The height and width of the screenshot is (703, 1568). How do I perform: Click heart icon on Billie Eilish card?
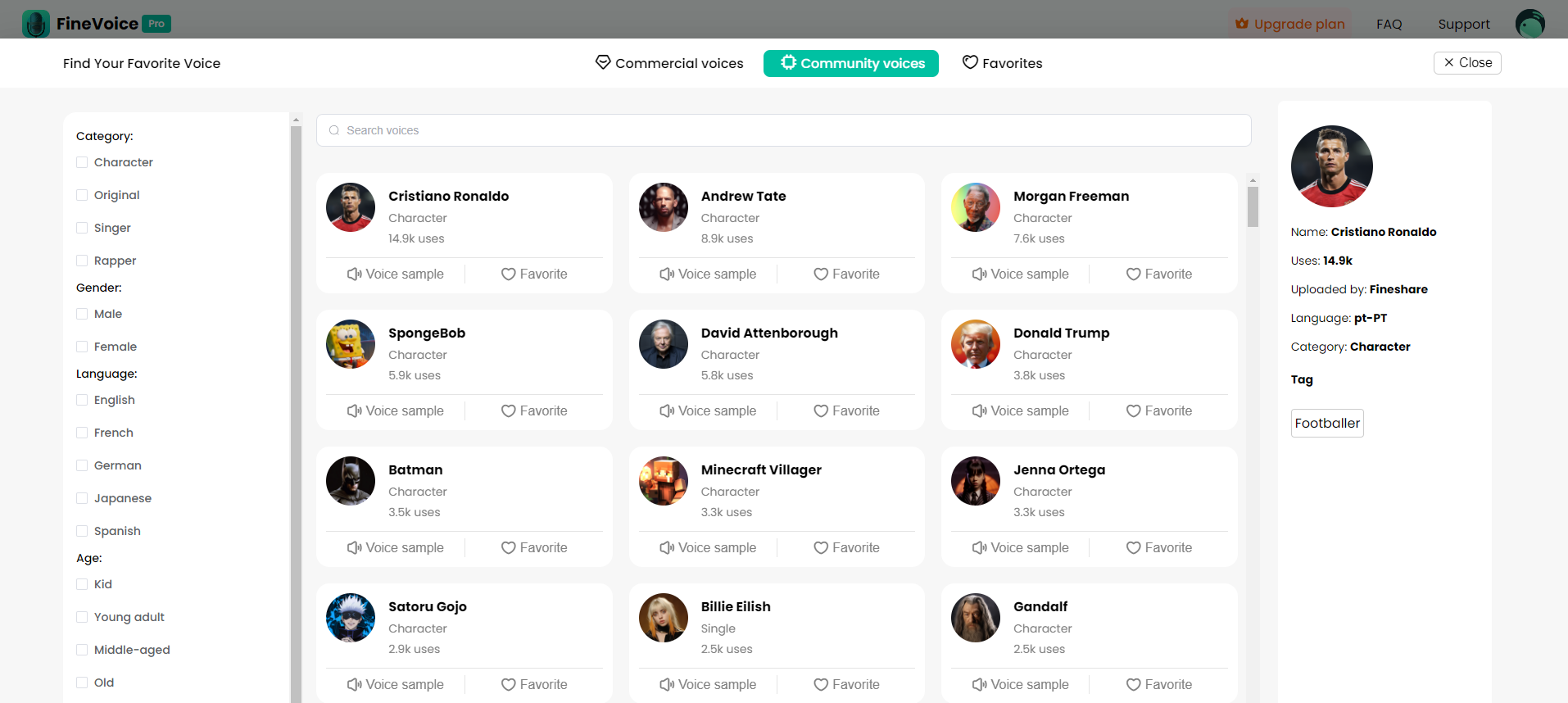[821, 684]
